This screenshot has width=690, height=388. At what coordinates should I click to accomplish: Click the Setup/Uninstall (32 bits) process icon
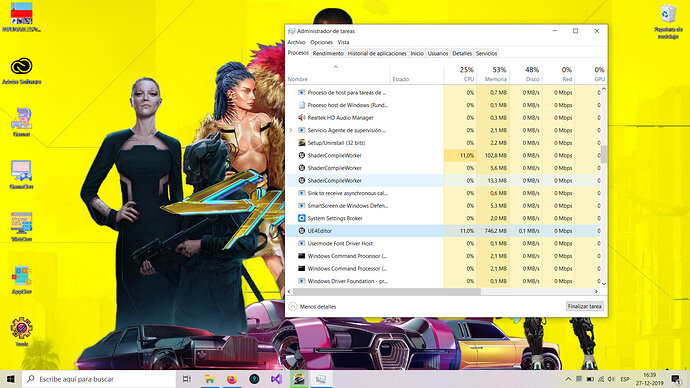tap(301, 143)
